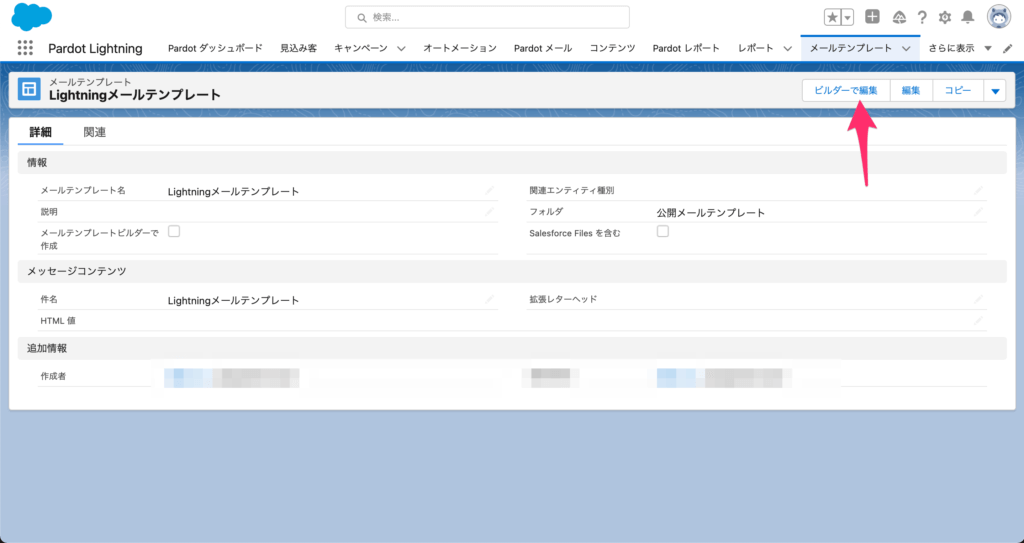Viewport: 1024px width, 543px height.
Task: Open the Pardot ダッシュボード tab
Action: [216, 48]
